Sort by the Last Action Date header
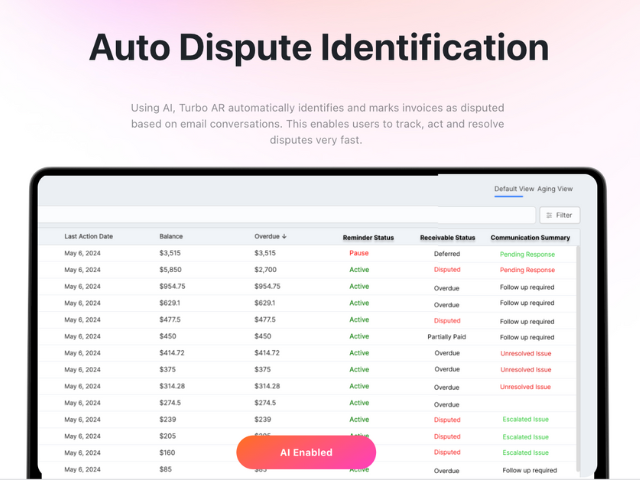The height and width of the screenshot is (480, 640). click(89, 236)
